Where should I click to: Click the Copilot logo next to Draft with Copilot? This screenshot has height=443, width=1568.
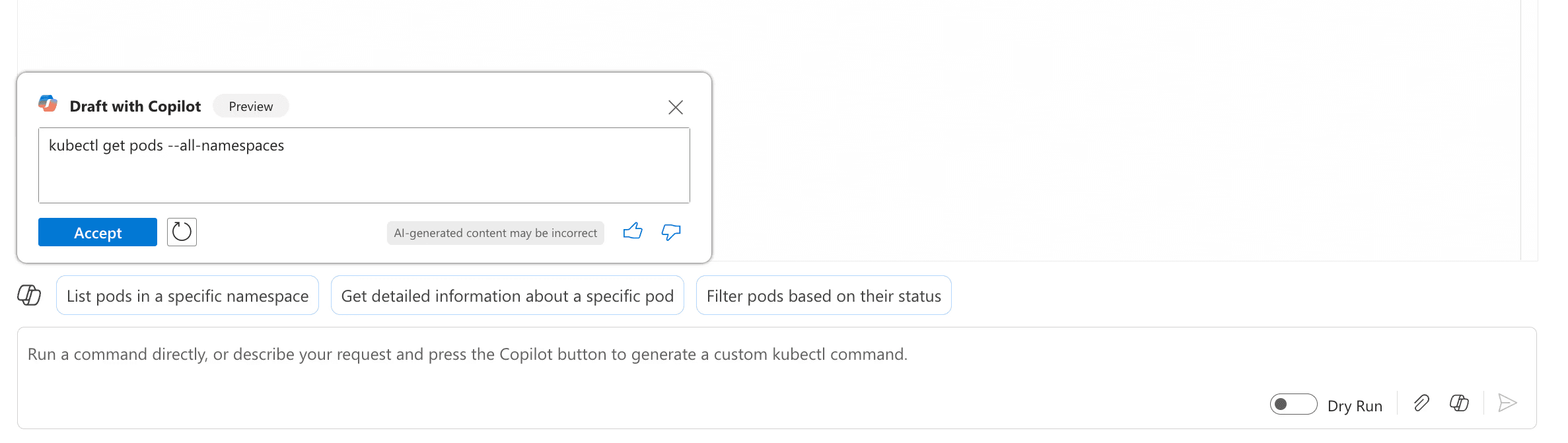coord(48,104)
